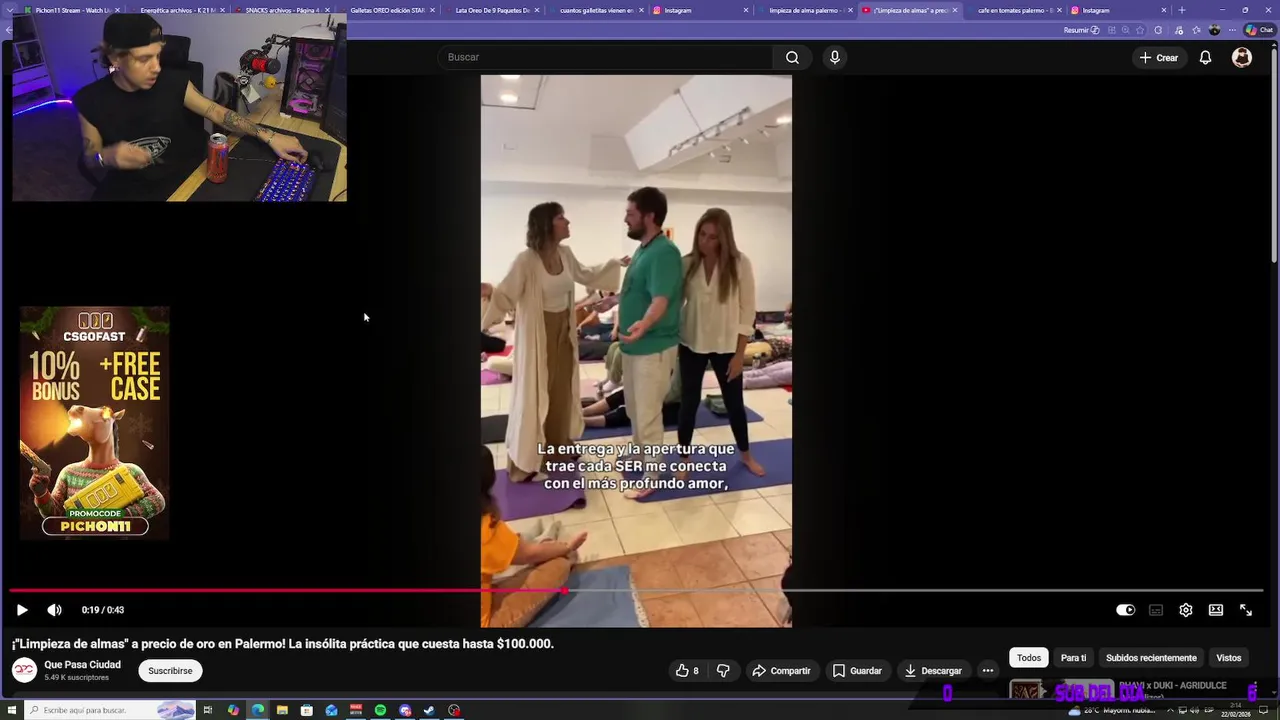Viewport: 1280px width, 720px height.
Task: Click the Resumir button in address bar
Action: (x=1081, y=30)
